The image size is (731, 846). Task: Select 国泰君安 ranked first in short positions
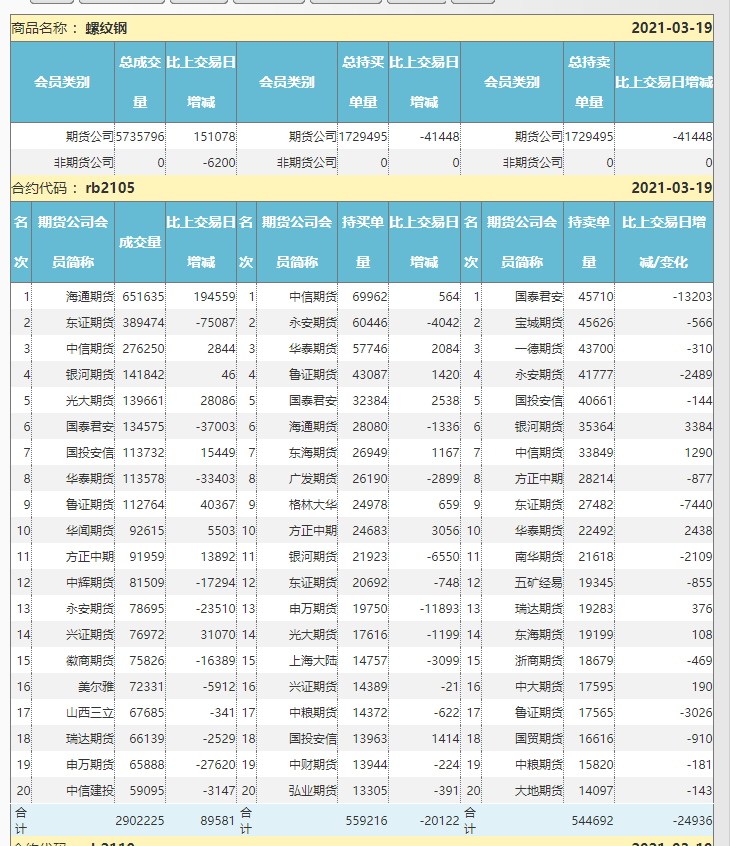(538, 297)
